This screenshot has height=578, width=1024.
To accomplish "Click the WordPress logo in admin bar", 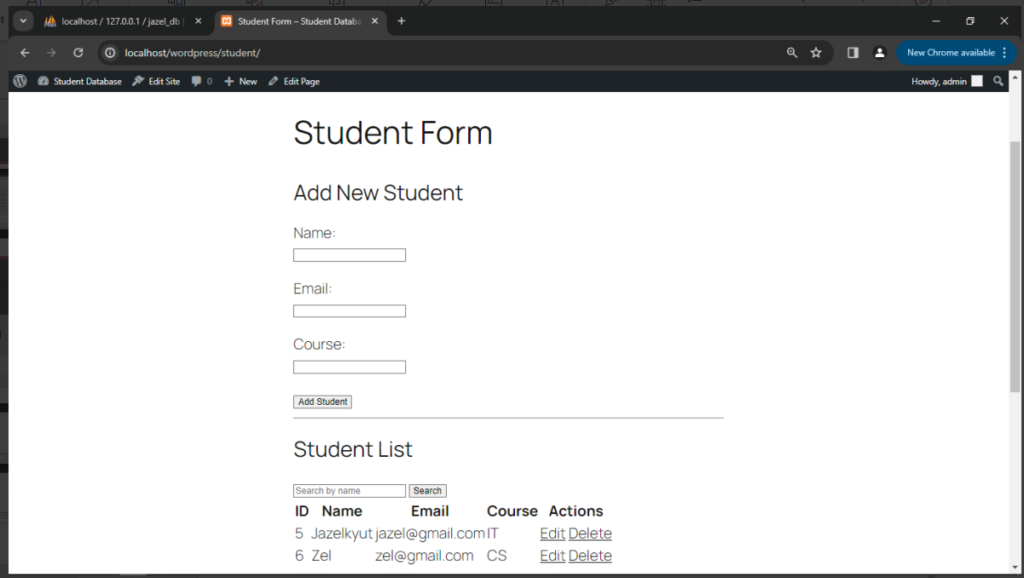I will point(20,81).
